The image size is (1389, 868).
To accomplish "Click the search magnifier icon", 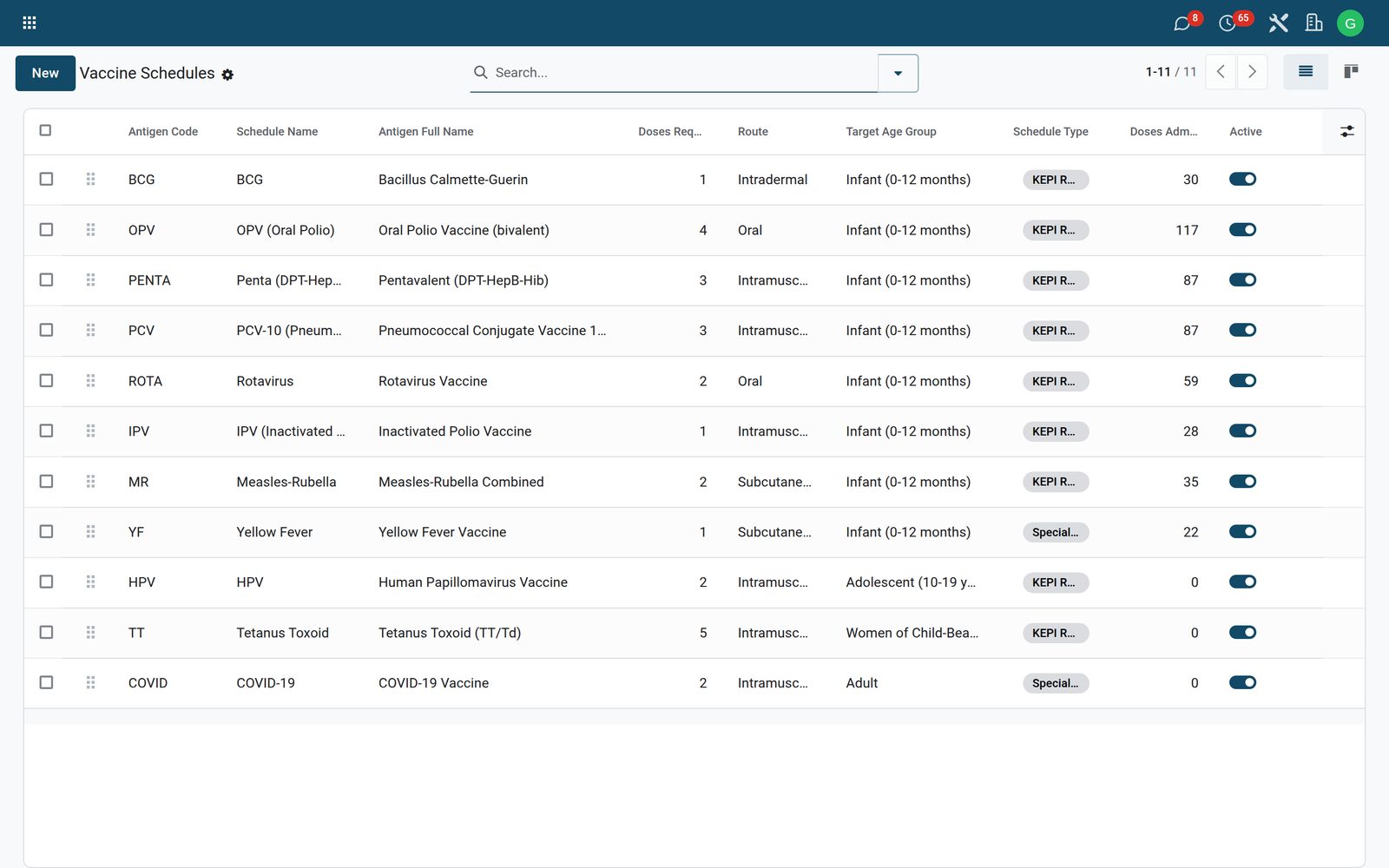I will tap(480, 72).
